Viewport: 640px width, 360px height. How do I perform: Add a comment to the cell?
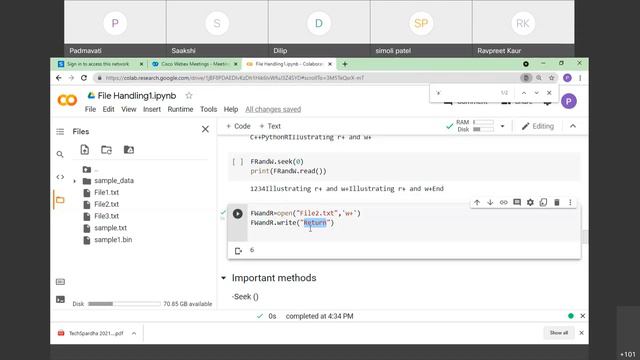(x=517, y=202)
